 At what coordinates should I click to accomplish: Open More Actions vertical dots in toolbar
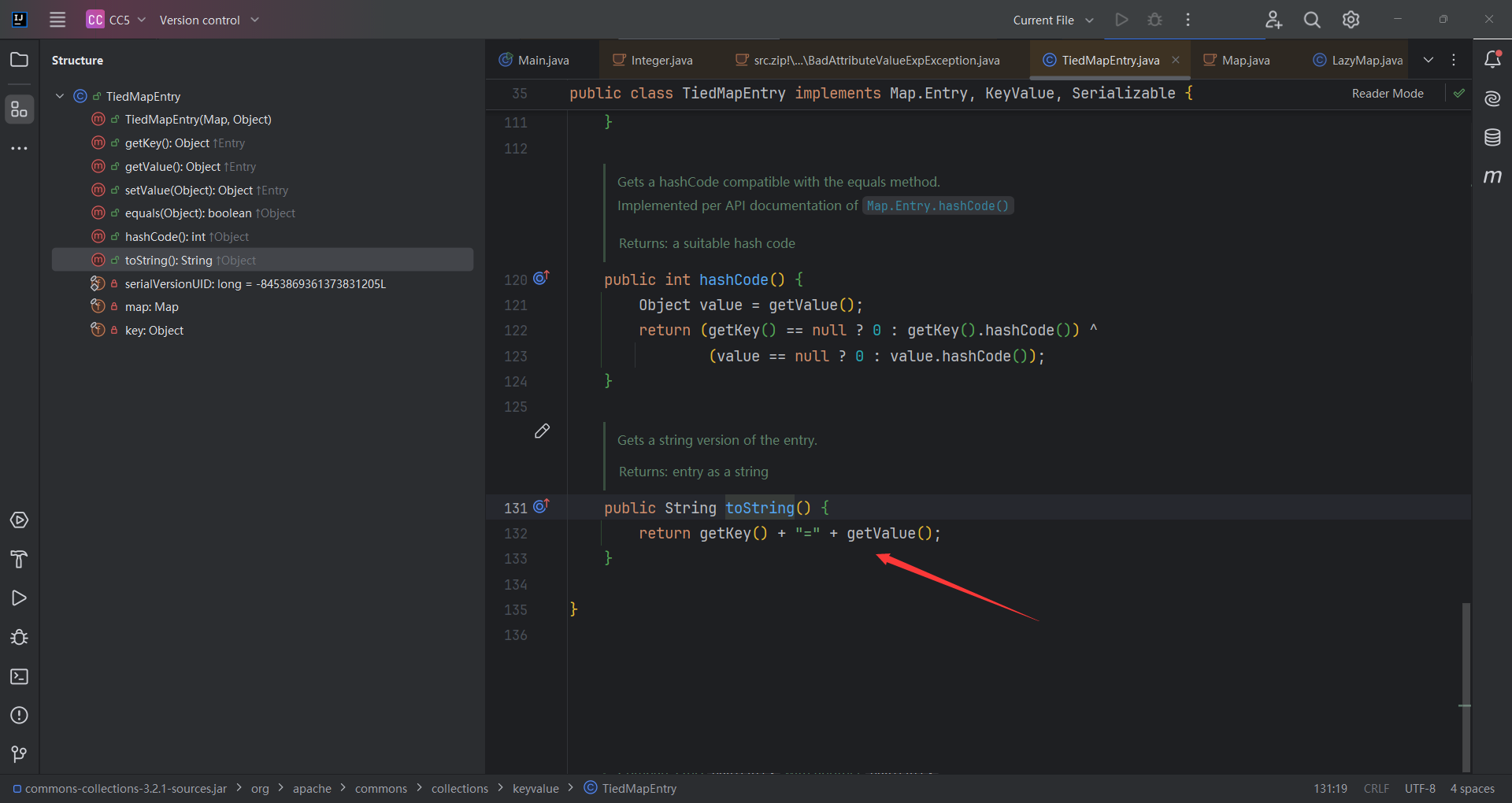[1188, 20]
